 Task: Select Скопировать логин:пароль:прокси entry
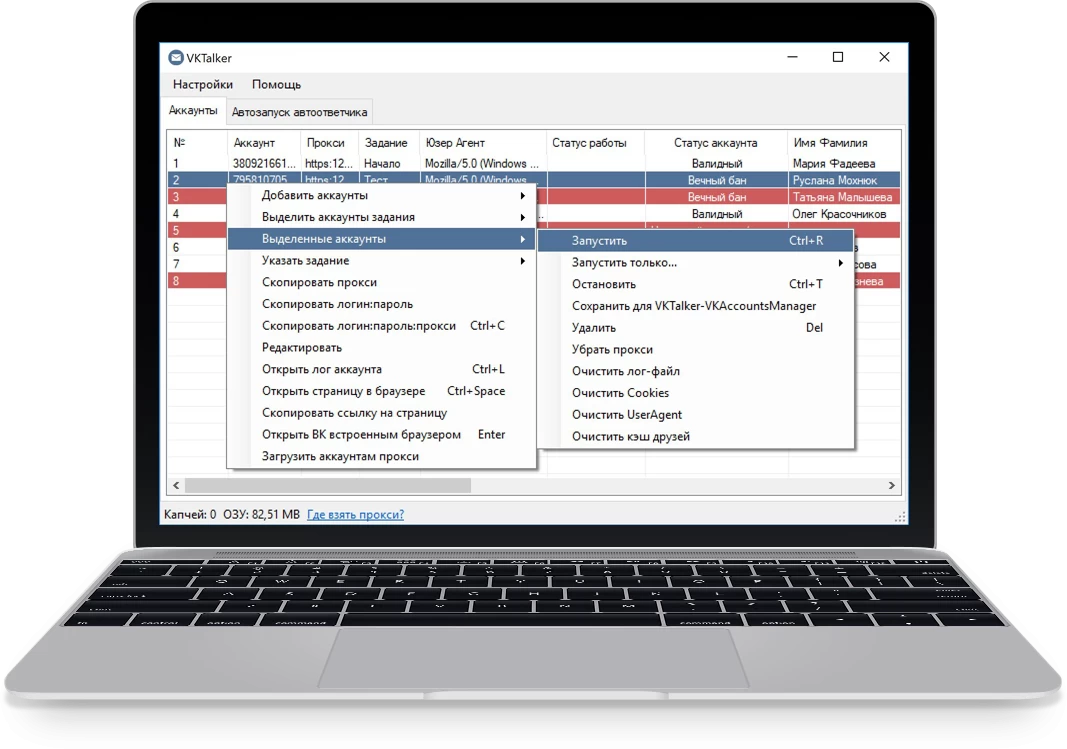[382, 326]
